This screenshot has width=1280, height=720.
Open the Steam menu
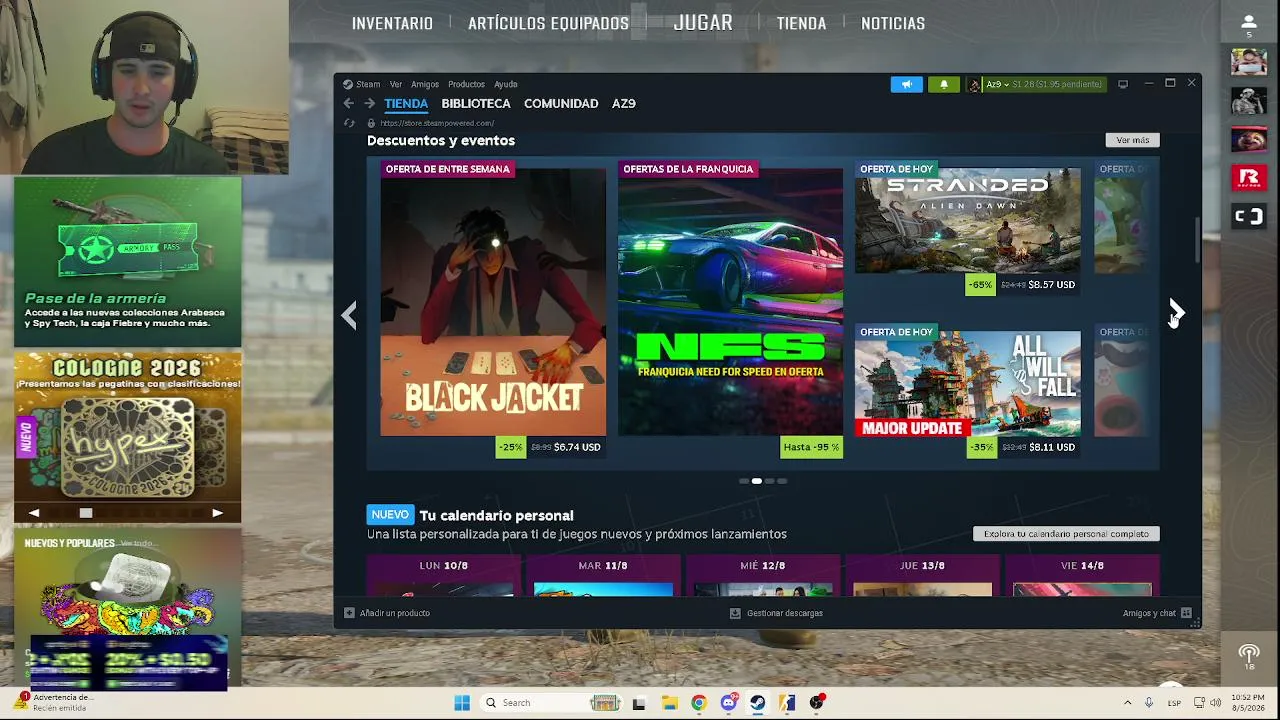click(x=368, y=84)
